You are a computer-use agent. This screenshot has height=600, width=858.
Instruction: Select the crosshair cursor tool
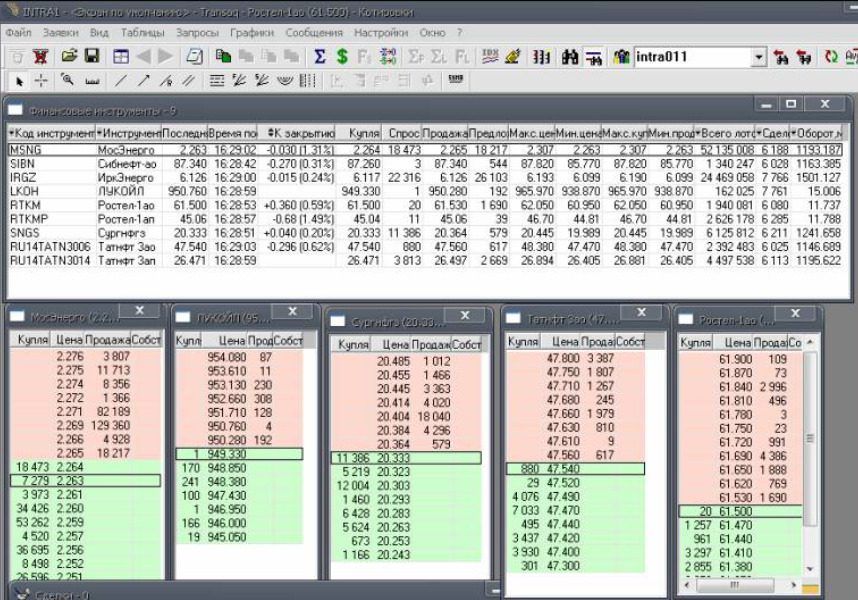click(x=41, y=81)
